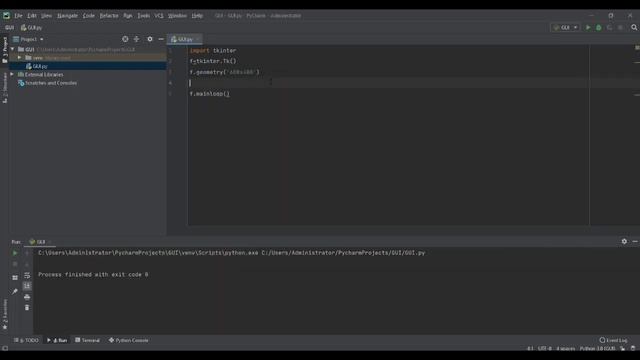Click the print icon in Run console

pos(27,297)
